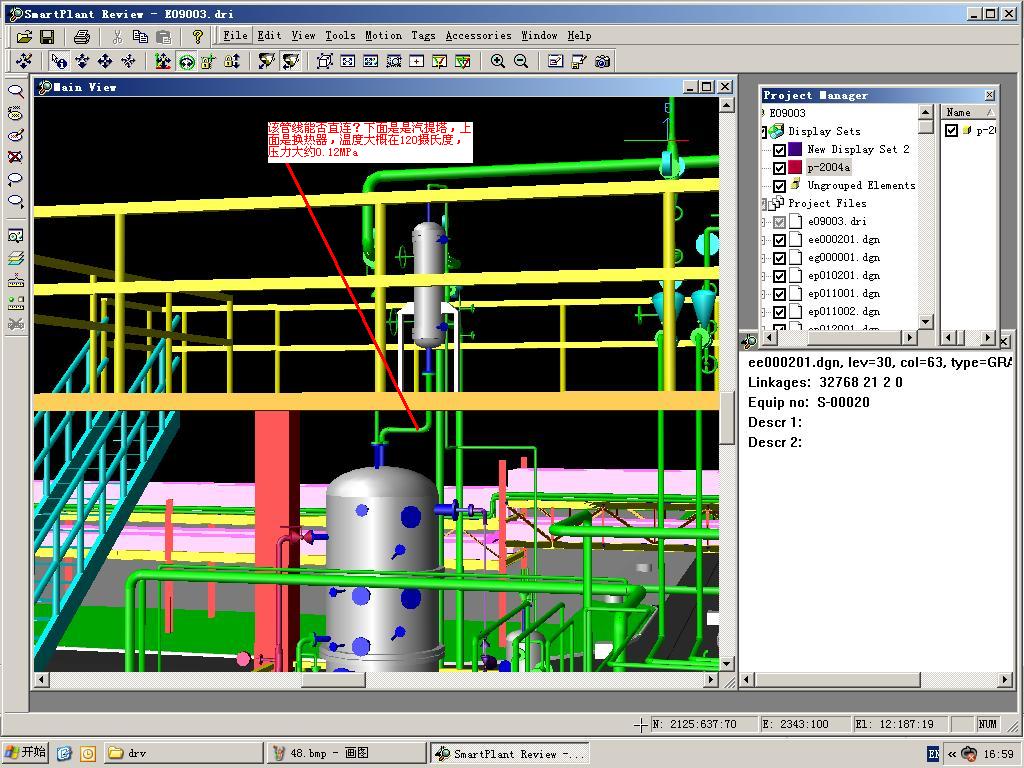This screenshot has height=768, width=1024.
Task: Click the display window icon in sidebar
Action: click(x=16, y=236)
